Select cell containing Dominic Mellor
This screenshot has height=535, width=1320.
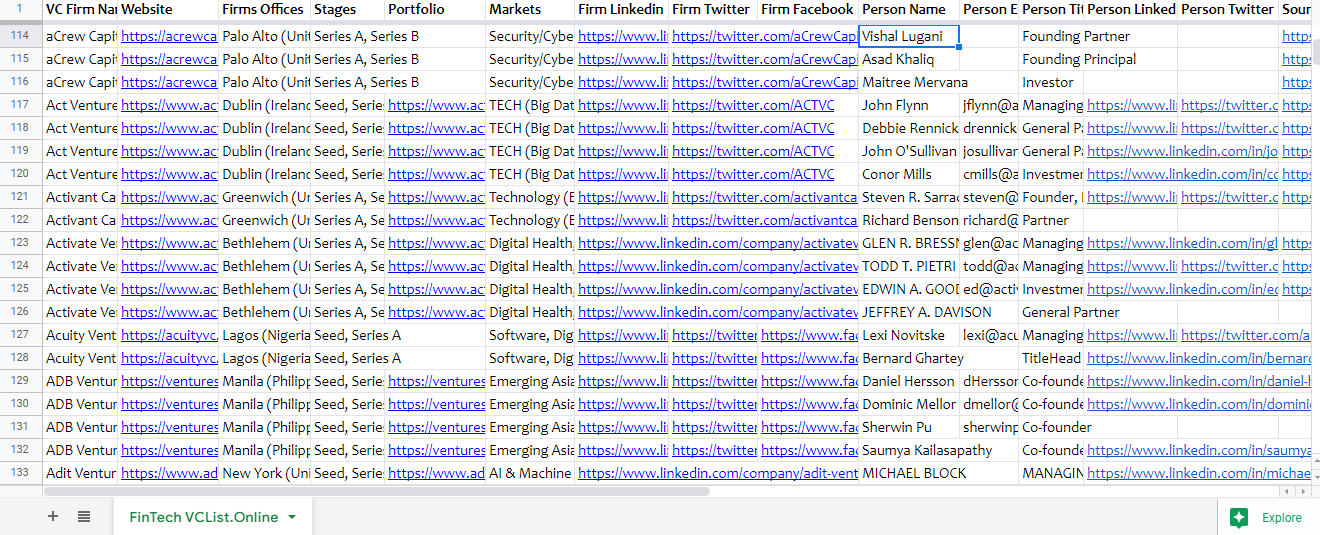point(909,404)
